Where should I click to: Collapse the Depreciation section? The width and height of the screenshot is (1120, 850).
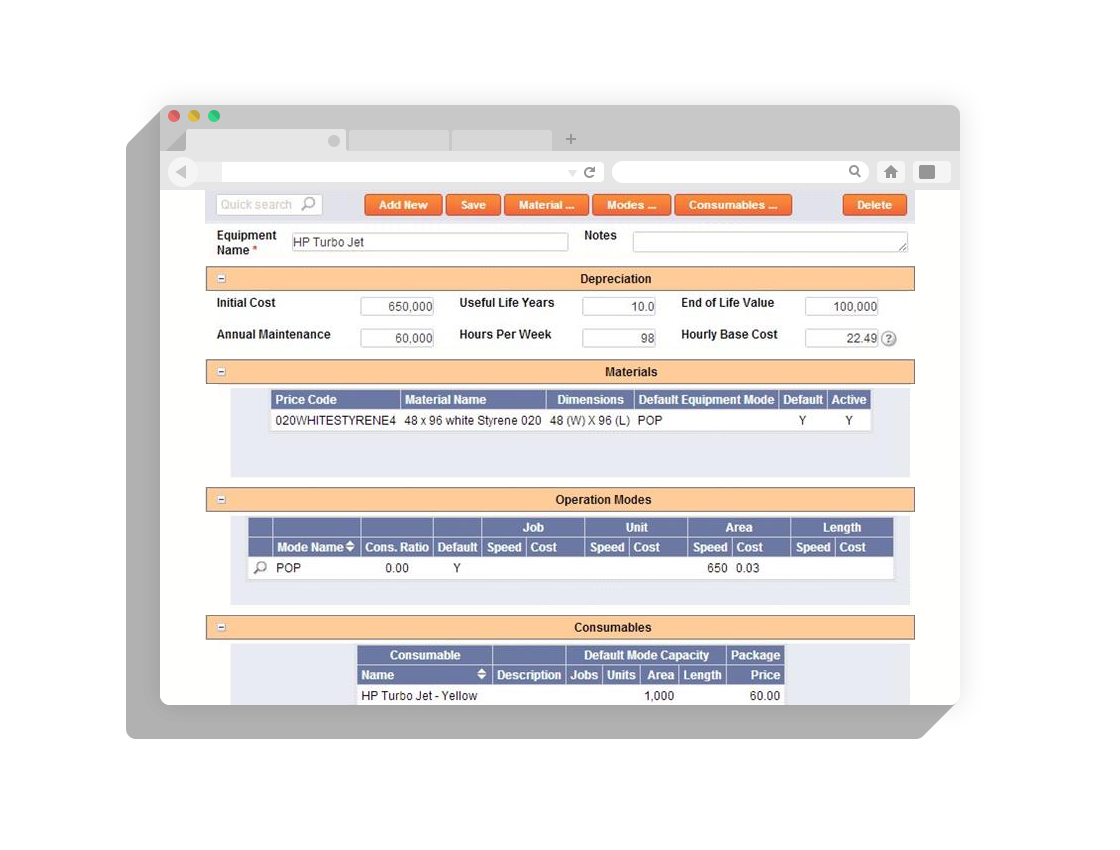(221, 279)
